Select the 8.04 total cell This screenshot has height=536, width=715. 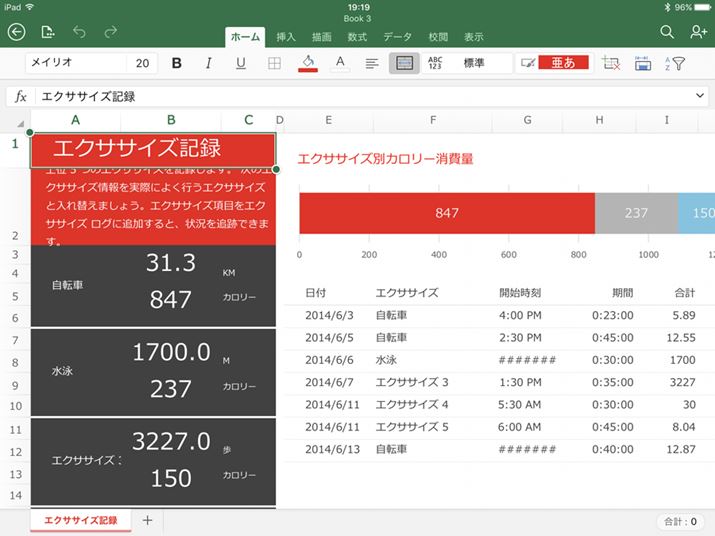(x=684, y=427)
